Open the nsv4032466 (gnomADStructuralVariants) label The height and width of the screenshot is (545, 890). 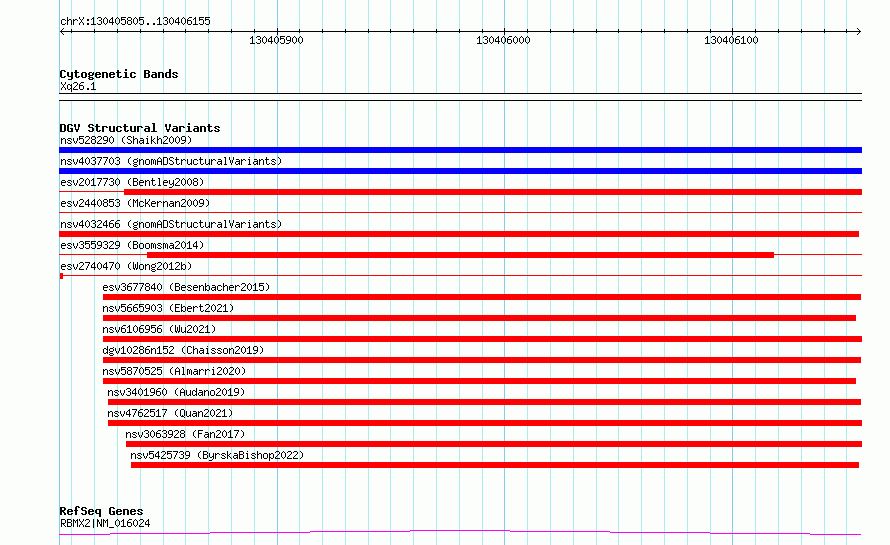click(171, 224)
